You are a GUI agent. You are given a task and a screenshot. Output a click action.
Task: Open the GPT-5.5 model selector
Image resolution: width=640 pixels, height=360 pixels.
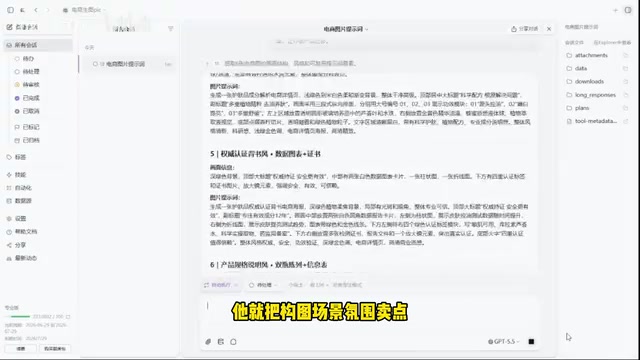[x=504, y=342]
